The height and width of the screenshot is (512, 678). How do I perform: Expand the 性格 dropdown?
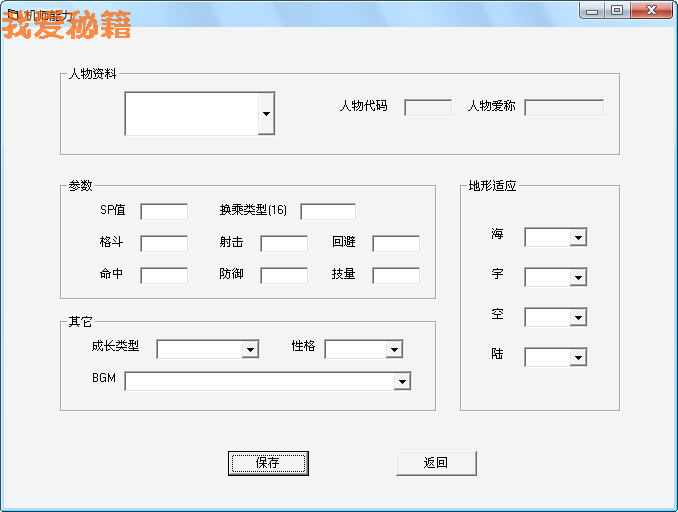[x=394, y=349]
